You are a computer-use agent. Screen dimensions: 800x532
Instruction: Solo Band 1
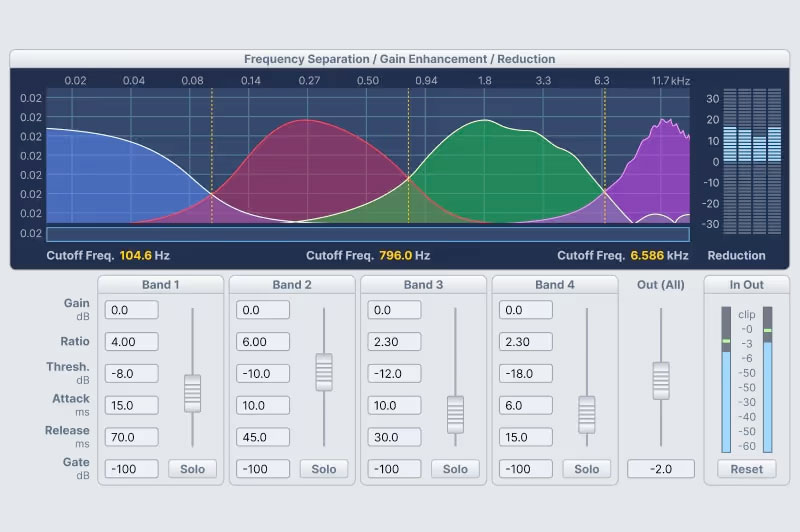point(192,469)
